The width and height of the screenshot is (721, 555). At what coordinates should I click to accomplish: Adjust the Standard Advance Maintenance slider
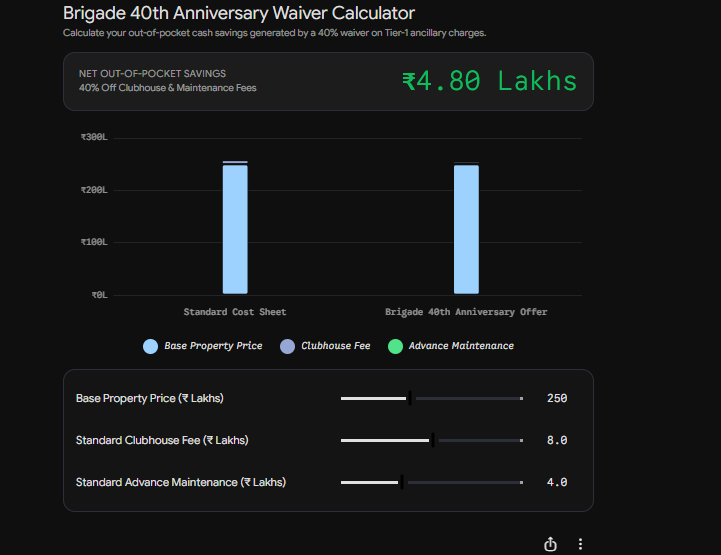pyautogui.click(x=432, y=482)
